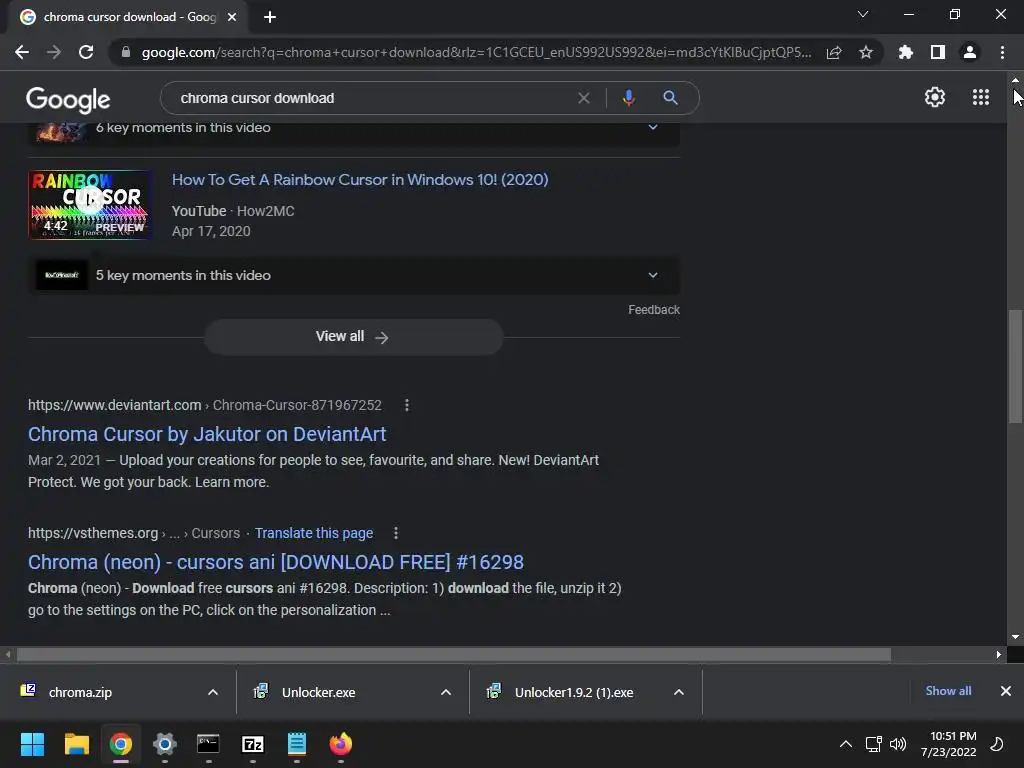
Task: Open Settings gear in taskbar
Action: tap(165, 744)
